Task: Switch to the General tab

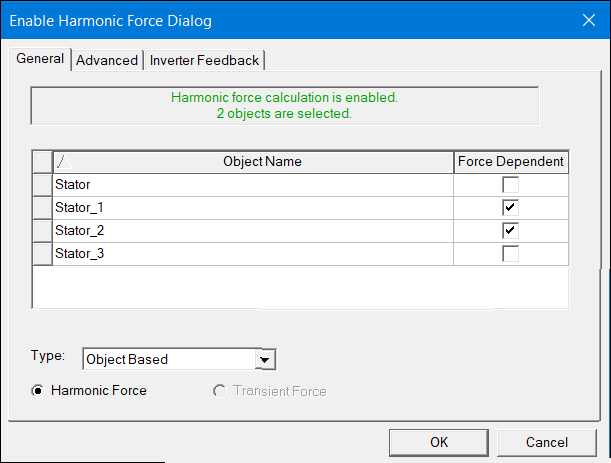Action: (41, 59)
